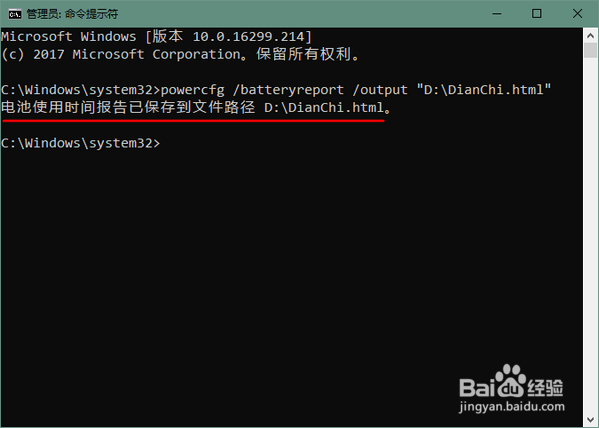Click the title bar text 管理员: 命令提示符
599x428 pixels.
72,14
